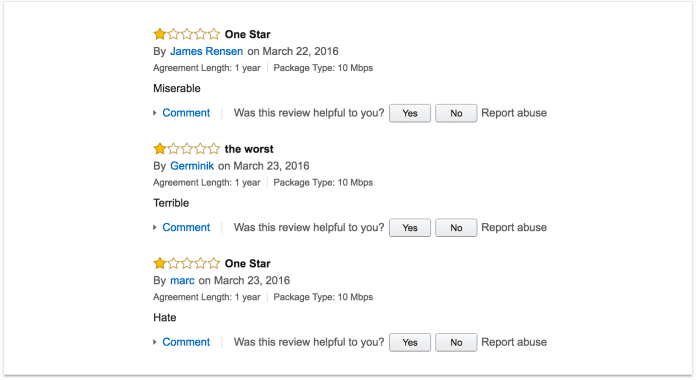Open James Rensen's profile link
This screenshot has height=380, width=696.
206,51
